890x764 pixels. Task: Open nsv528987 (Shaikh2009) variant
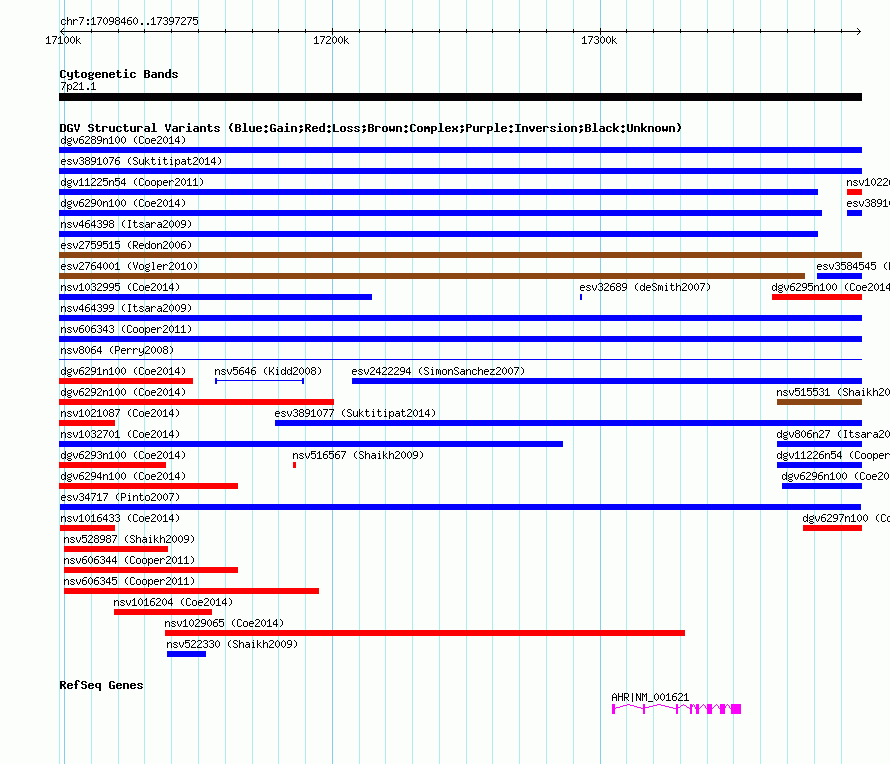pyautogui.click(x=129, y=539)
